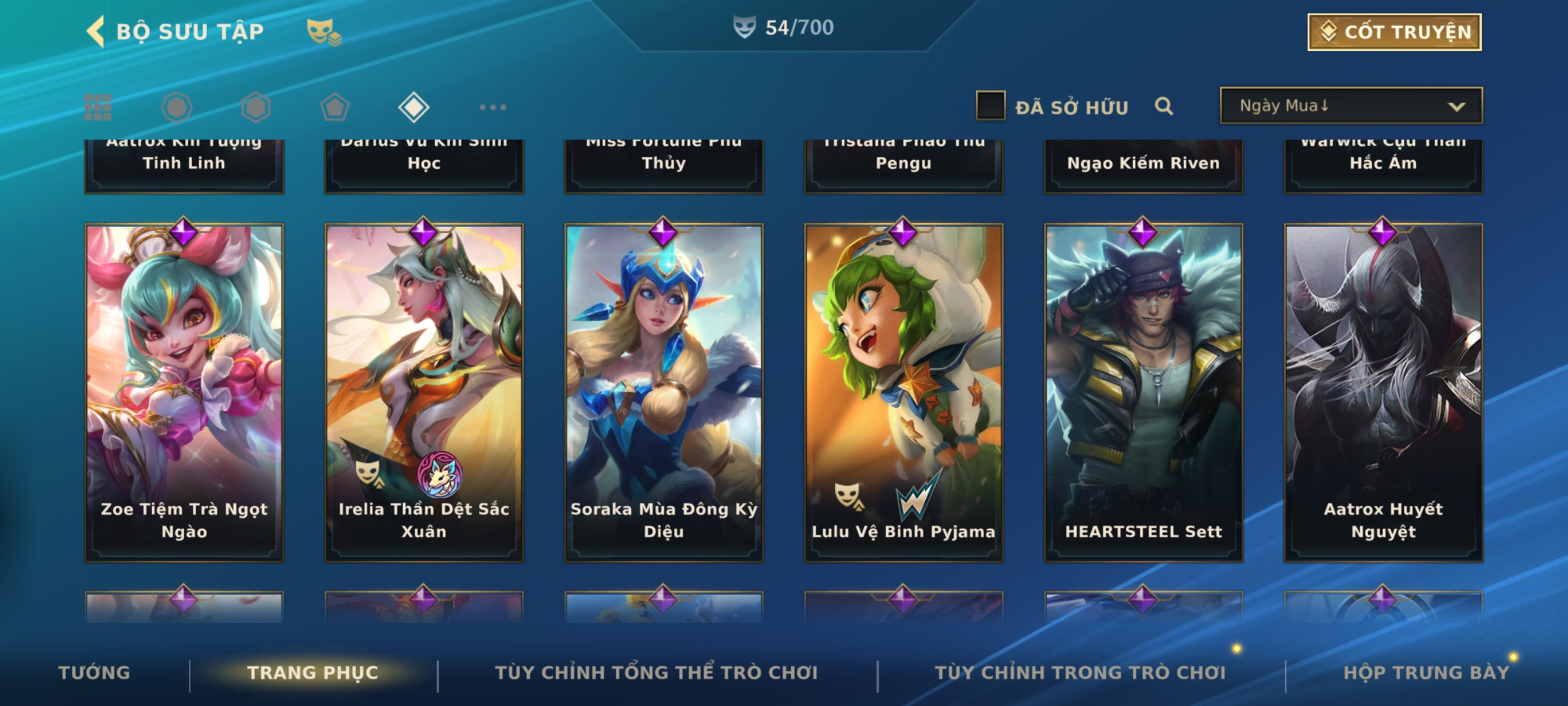Switch to the Tướng tab
The width and height of the screenshot is (1568, 706).
pos(95,673)
